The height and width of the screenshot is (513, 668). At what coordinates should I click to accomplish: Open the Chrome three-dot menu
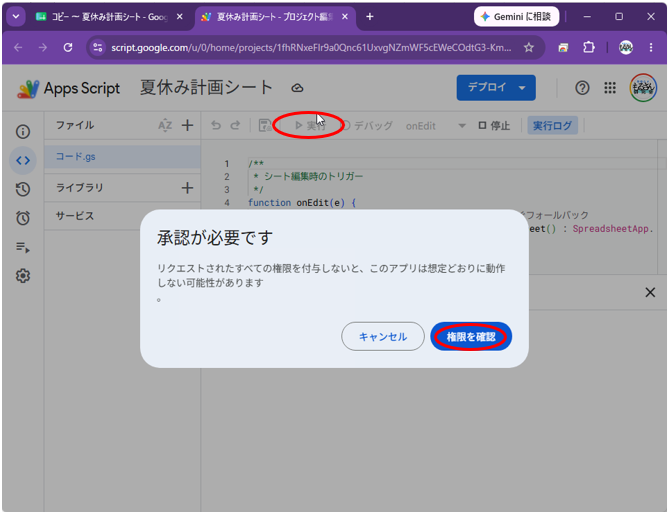[651, 47]
